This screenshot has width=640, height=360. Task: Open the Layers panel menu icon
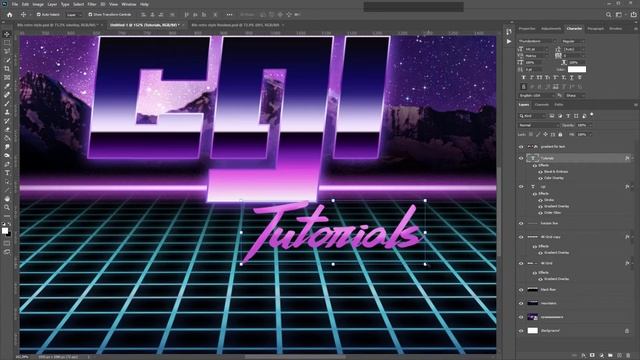(x=635, y=105)
